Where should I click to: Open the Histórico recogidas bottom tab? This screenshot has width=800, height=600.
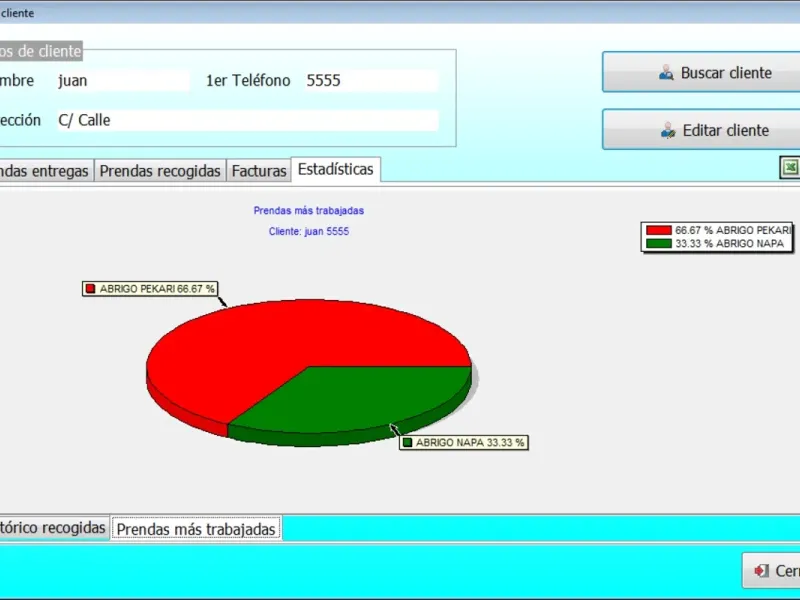53,527
